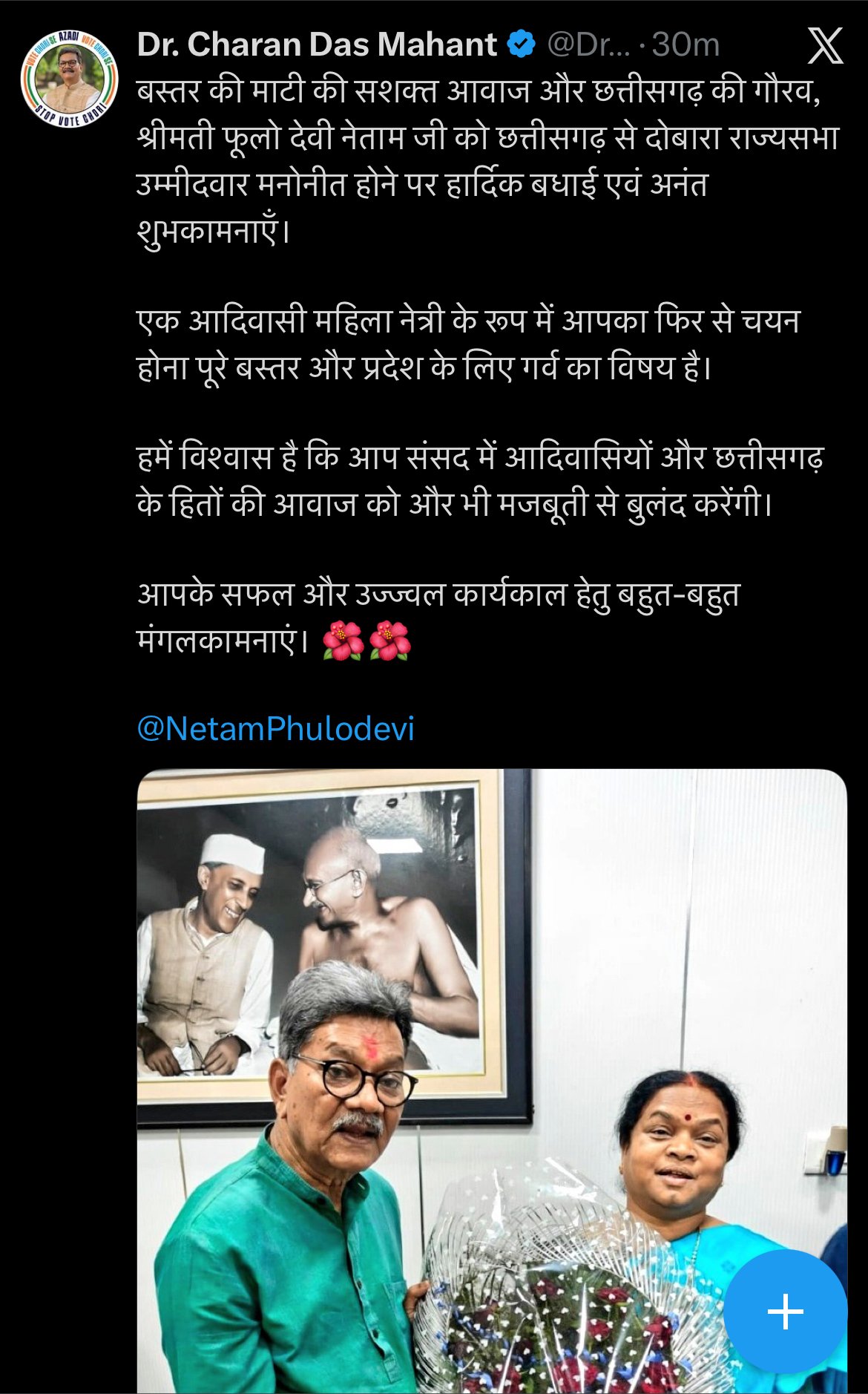Tap the line आपके सफल और उज्ज्वल कार्यकाल
This screenshot has height=1394, width=868.
[438, 595]
